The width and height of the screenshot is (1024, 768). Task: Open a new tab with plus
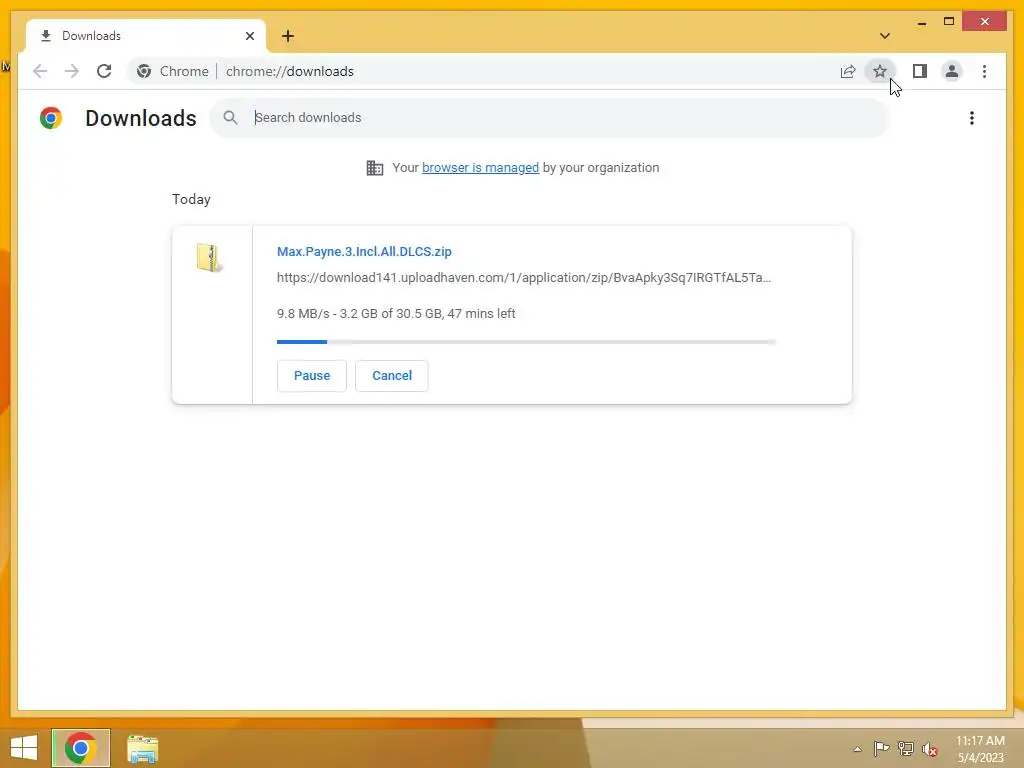288,36
